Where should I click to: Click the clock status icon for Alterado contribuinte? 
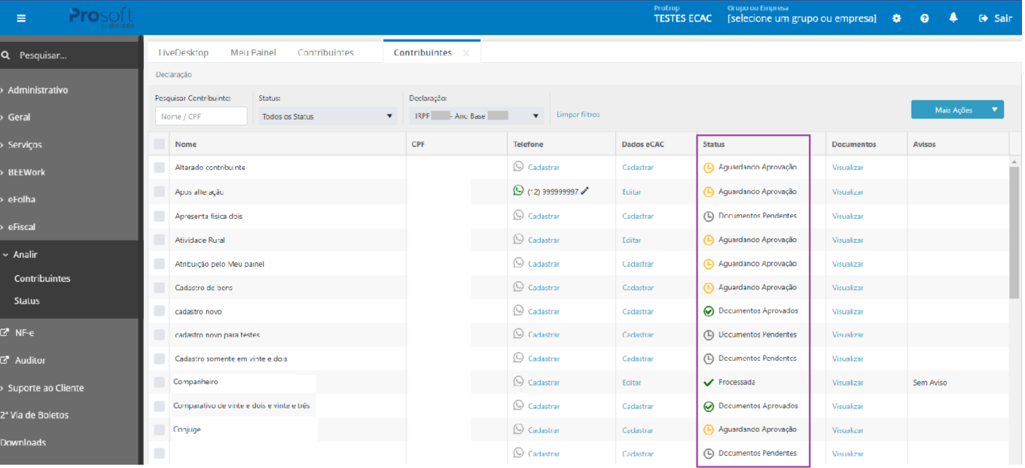pos(708,167)
